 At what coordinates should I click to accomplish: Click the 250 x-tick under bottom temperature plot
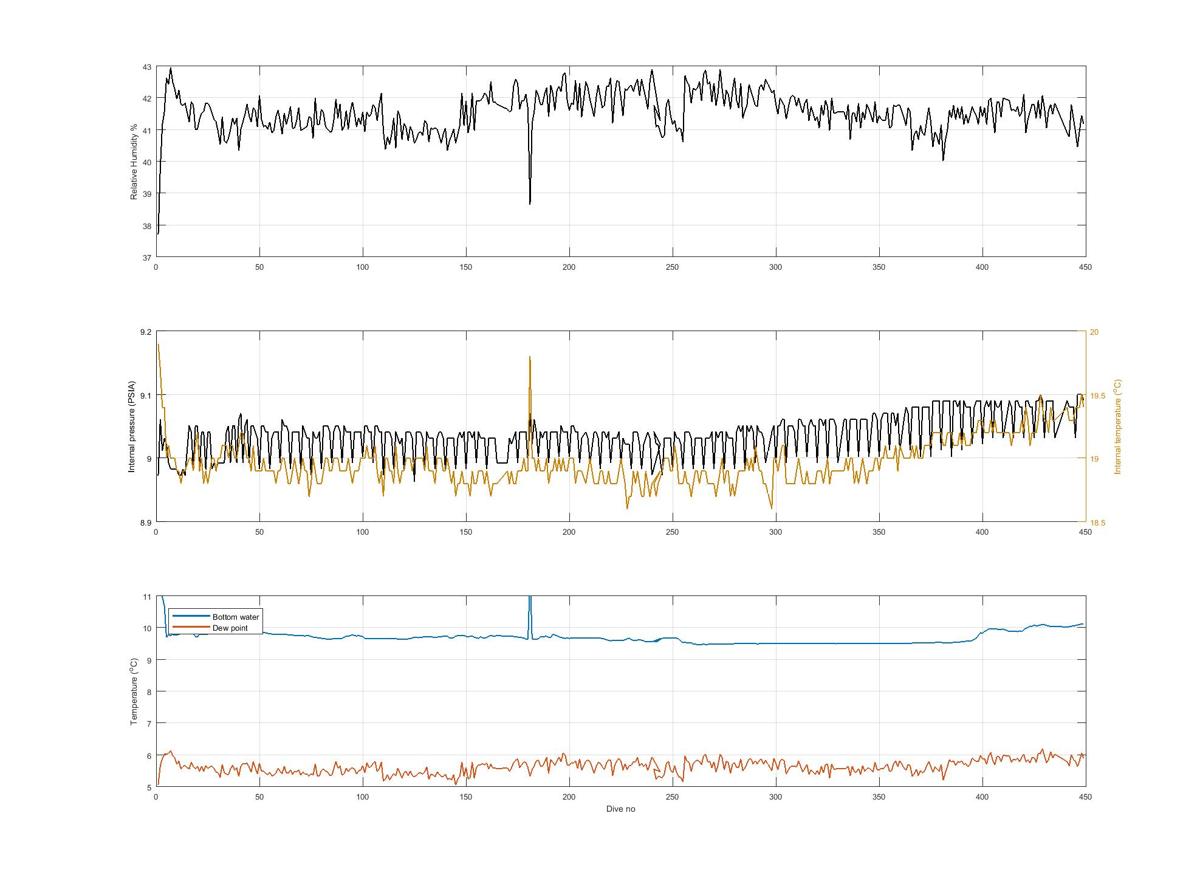(672, 797)
